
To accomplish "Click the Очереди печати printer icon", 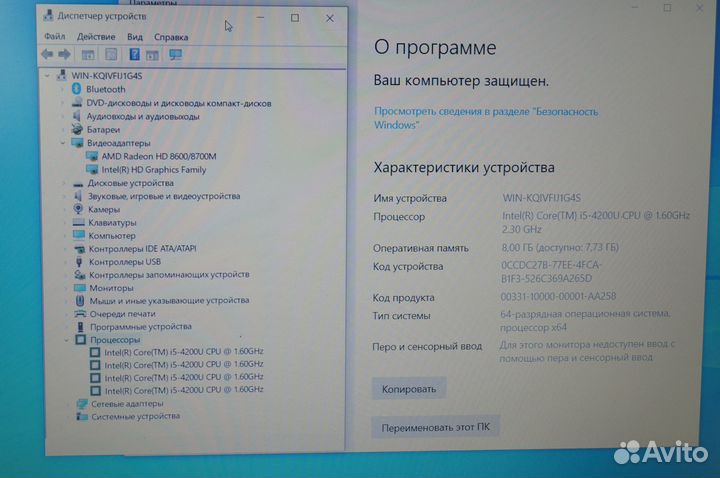I will tap(80, 314).
